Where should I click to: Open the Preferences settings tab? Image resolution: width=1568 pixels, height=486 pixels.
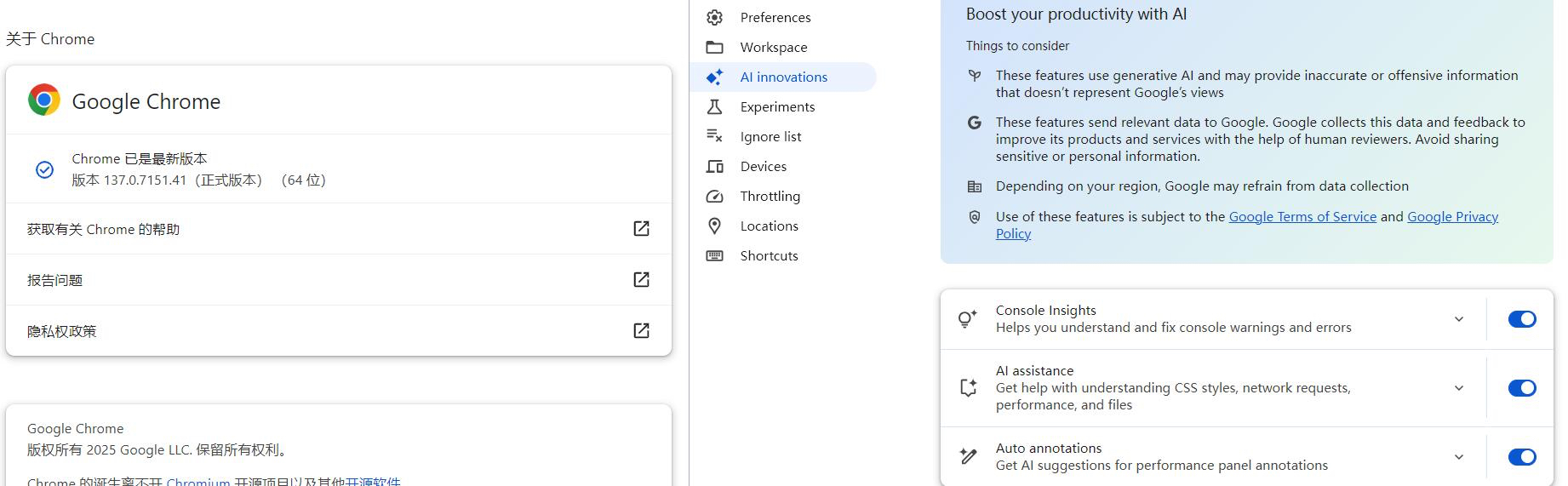coord(783,17)
